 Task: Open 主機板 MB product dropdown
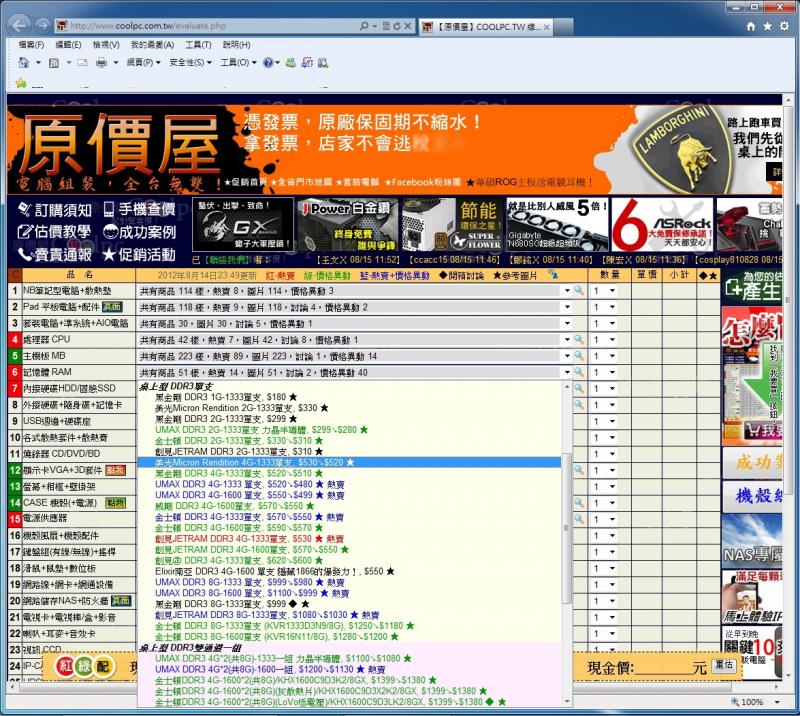pos(567,356)
